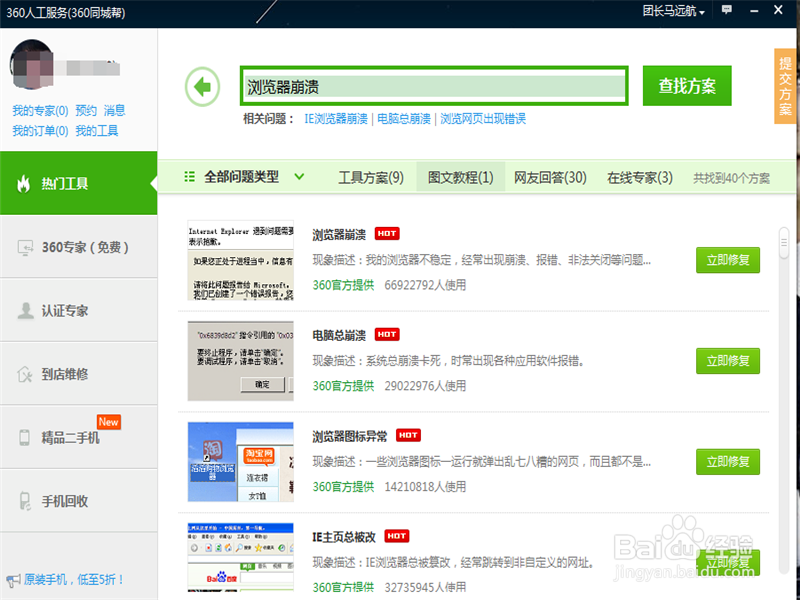Click HOT badge next to 浏览器崩溃
This screenshot has height=600, width=800.
(x=387, y=233)
